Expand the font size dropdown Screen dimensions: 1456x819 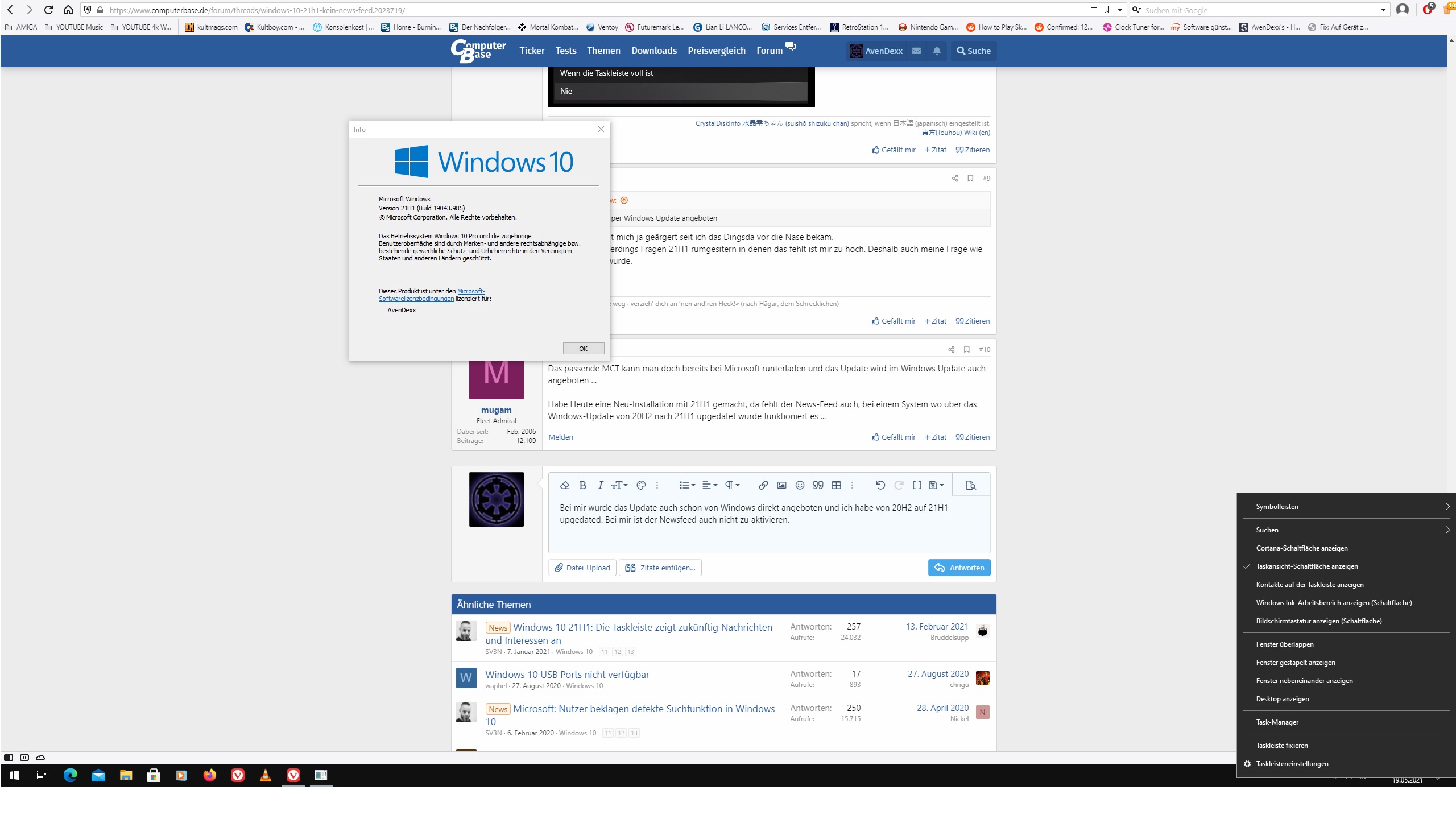pos(619,485)
